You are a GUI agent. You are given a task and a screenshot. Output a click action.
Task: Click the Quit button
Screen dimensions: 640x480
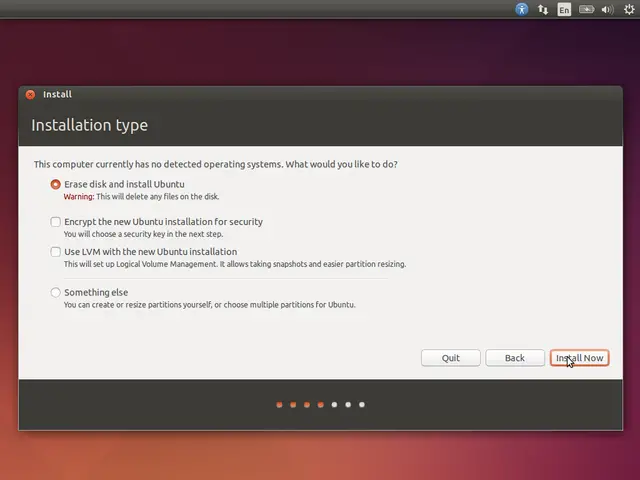point(451,358)
